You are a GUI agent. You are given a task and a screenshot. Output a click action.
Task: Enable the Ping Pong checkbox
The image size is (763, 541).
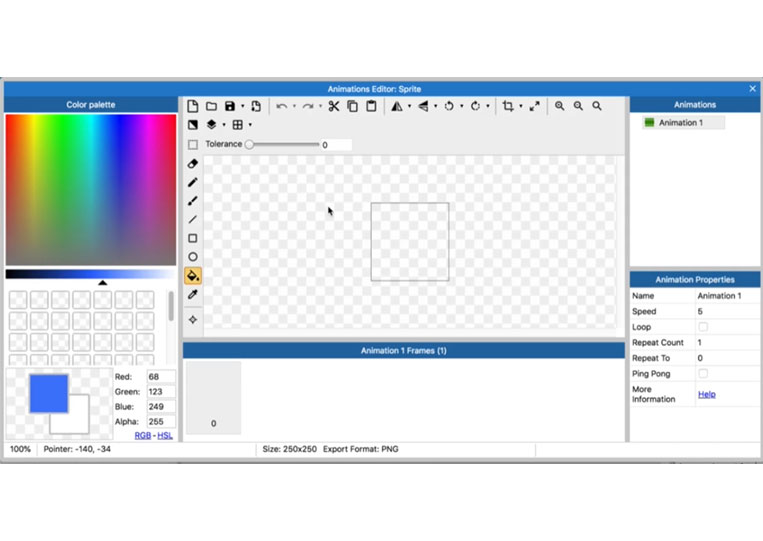point(703,374)
